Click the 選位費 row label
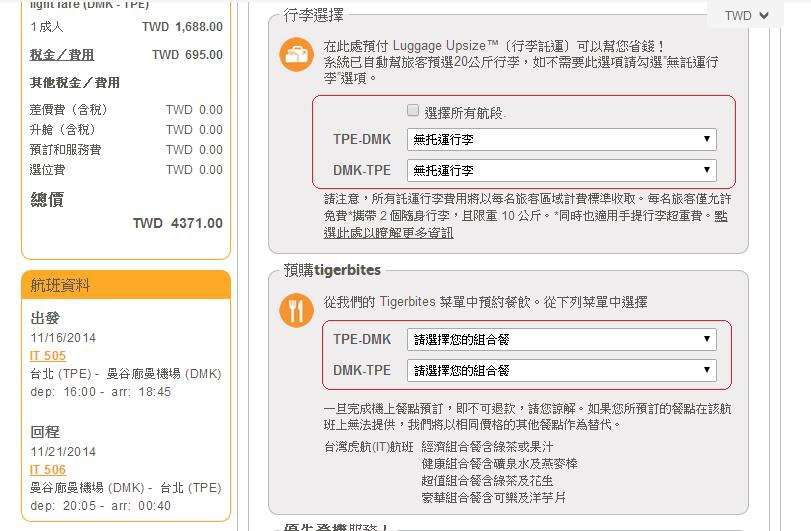The image size is (811, 531). coord(48,170)
